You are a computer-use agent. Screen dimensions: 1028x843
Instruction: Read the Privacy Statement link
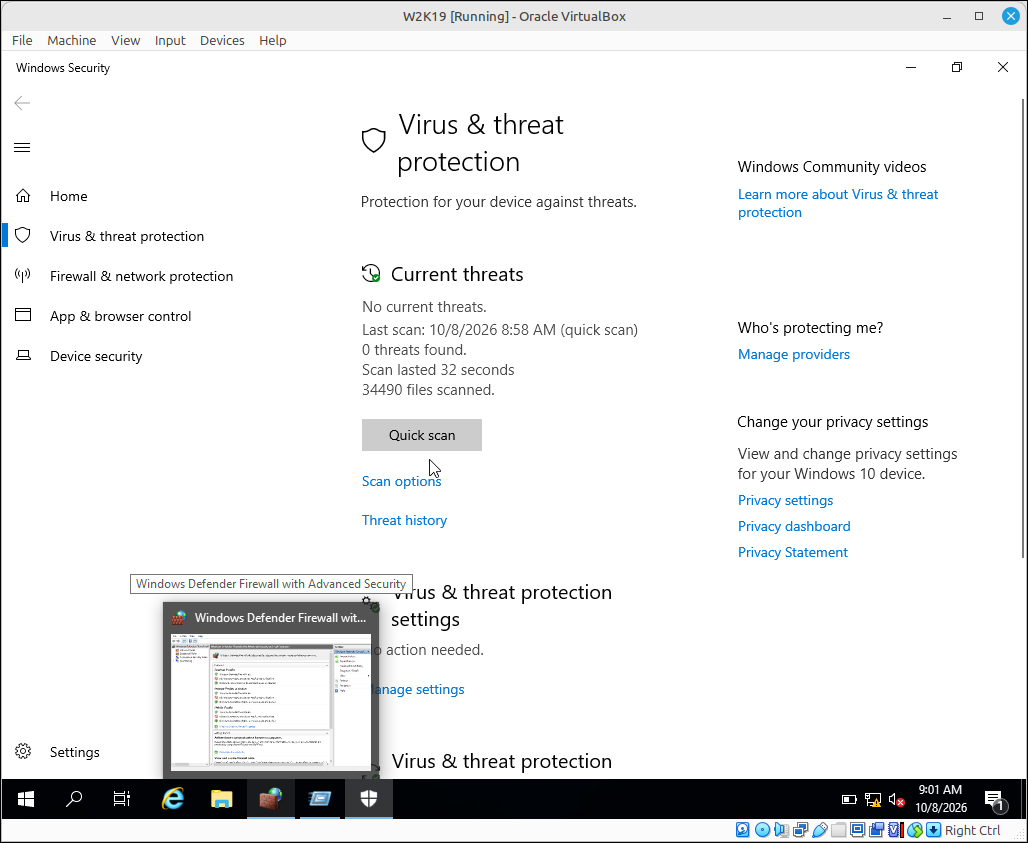(x=793, y=553)
